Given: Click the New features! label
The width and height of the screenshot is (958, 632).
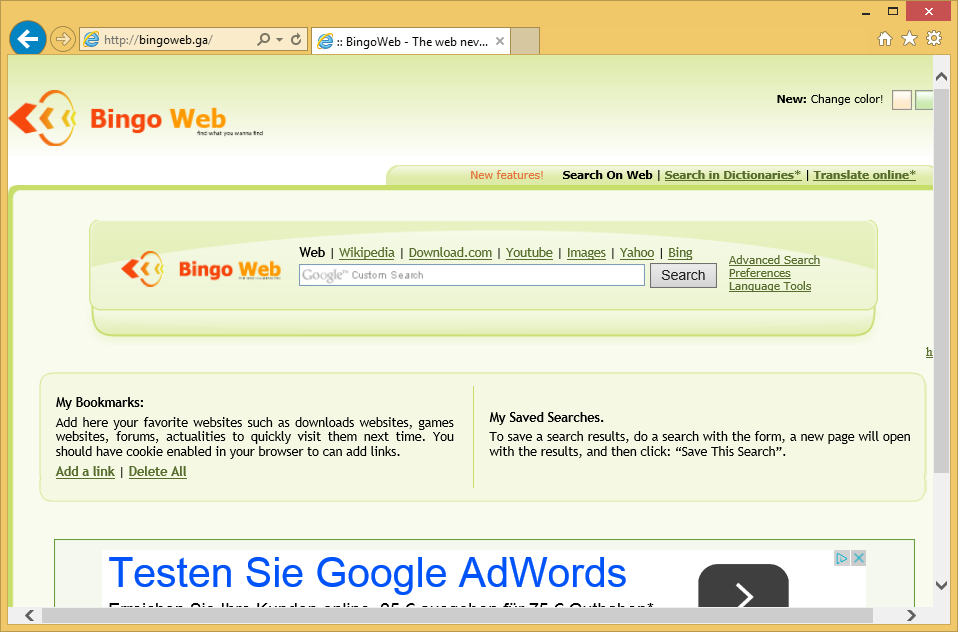Looking at the screenshot, I should [506, 175].
